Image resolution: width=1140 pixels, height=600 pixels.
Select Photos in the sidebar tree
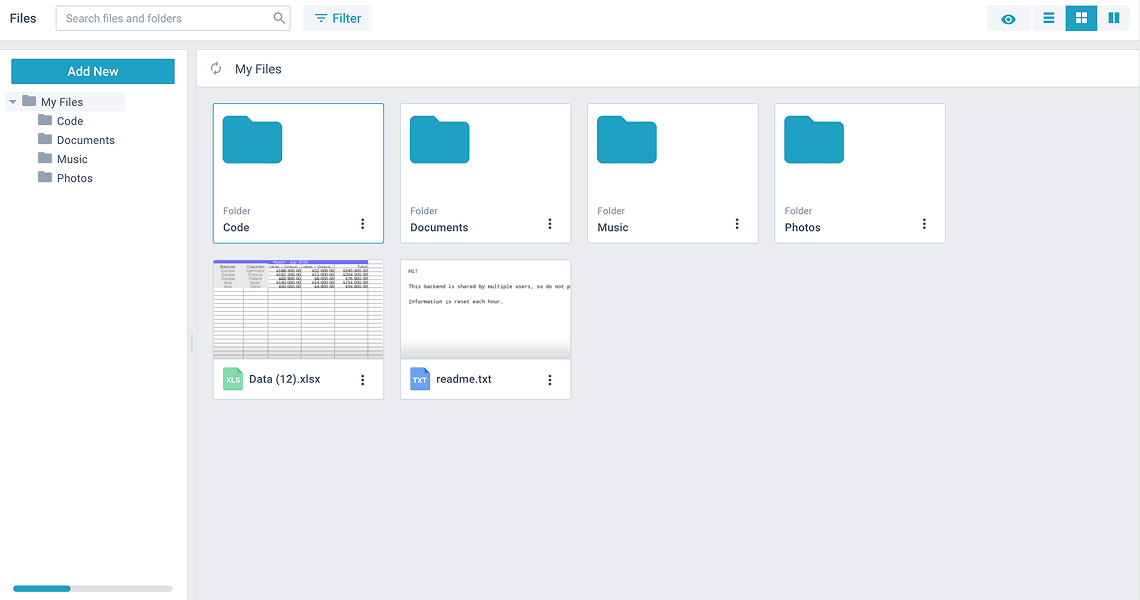74,178
